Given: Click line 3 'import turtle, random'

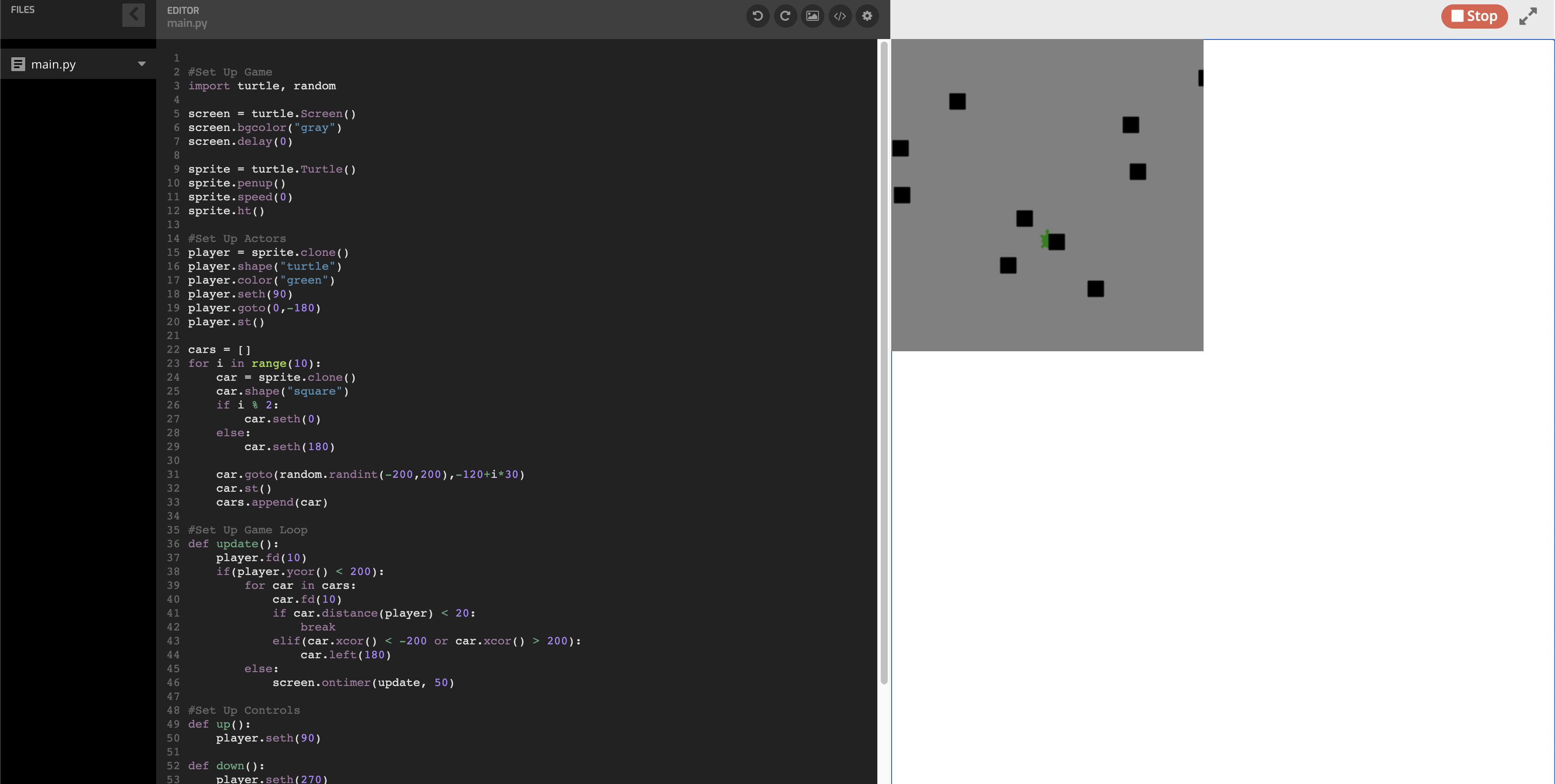Looking at the screenshot, I should pyautogui.click(x=262, y=85).
